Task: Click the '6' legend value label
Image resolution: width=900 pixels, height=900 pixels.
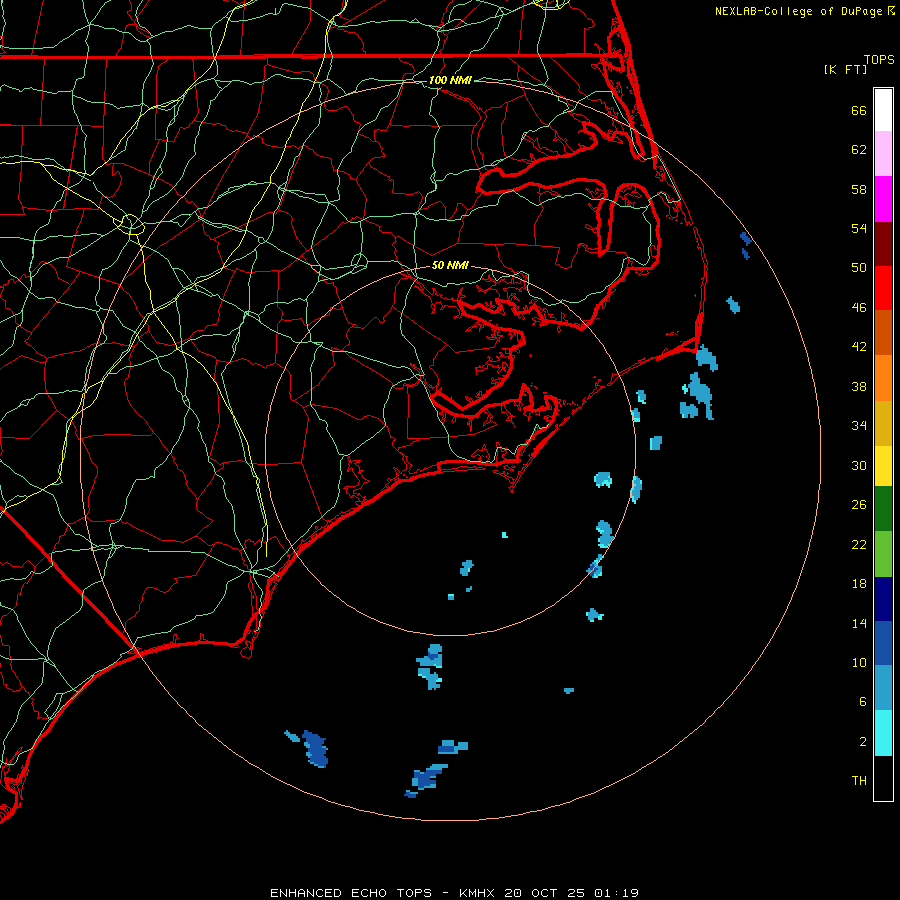Action: point(863,701)
